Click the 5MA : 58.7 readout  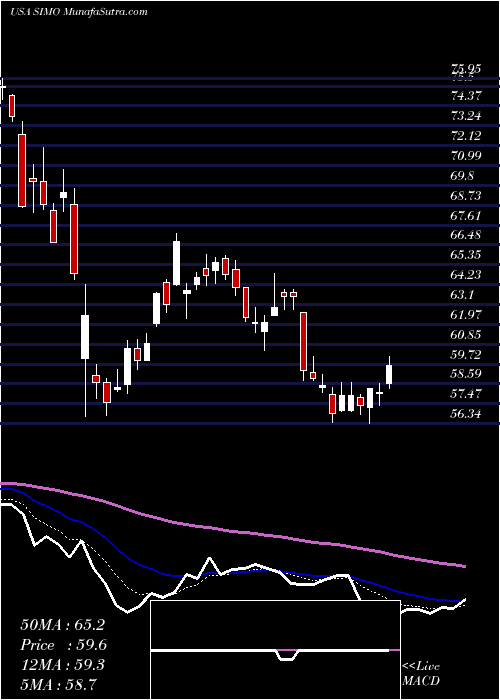[x=58, y=684]
